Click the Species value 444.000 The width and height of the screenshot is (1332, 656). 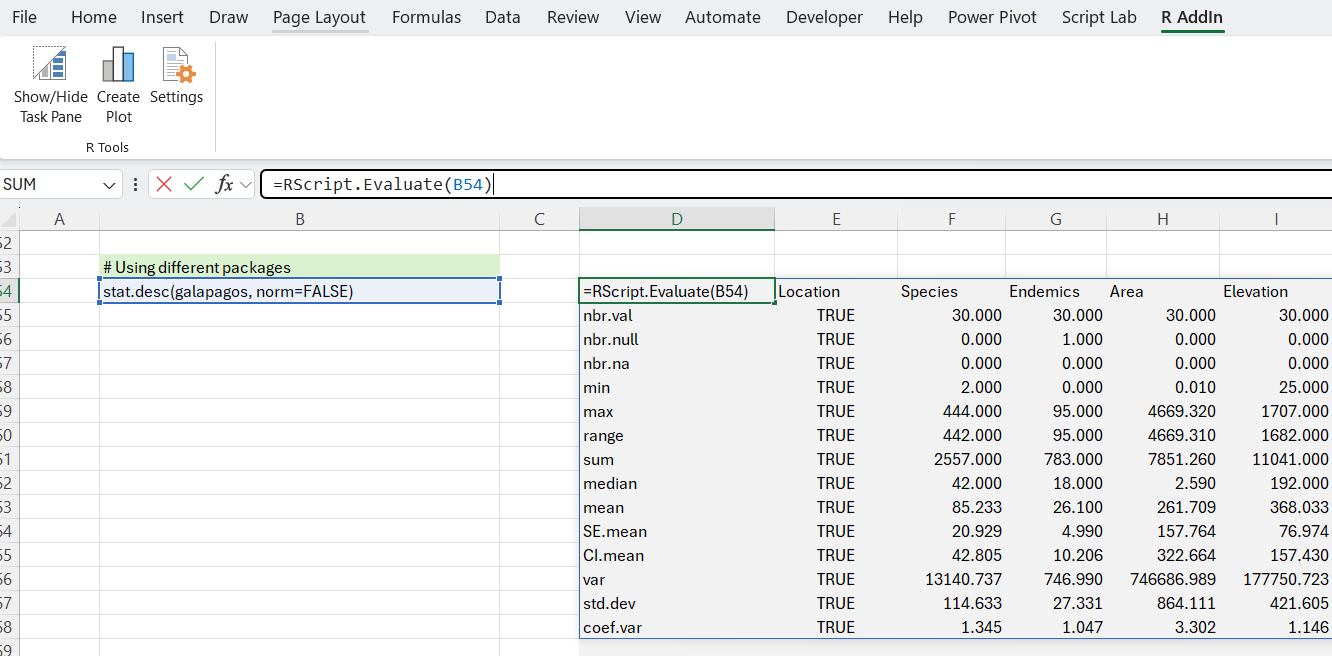coord(952,411)
